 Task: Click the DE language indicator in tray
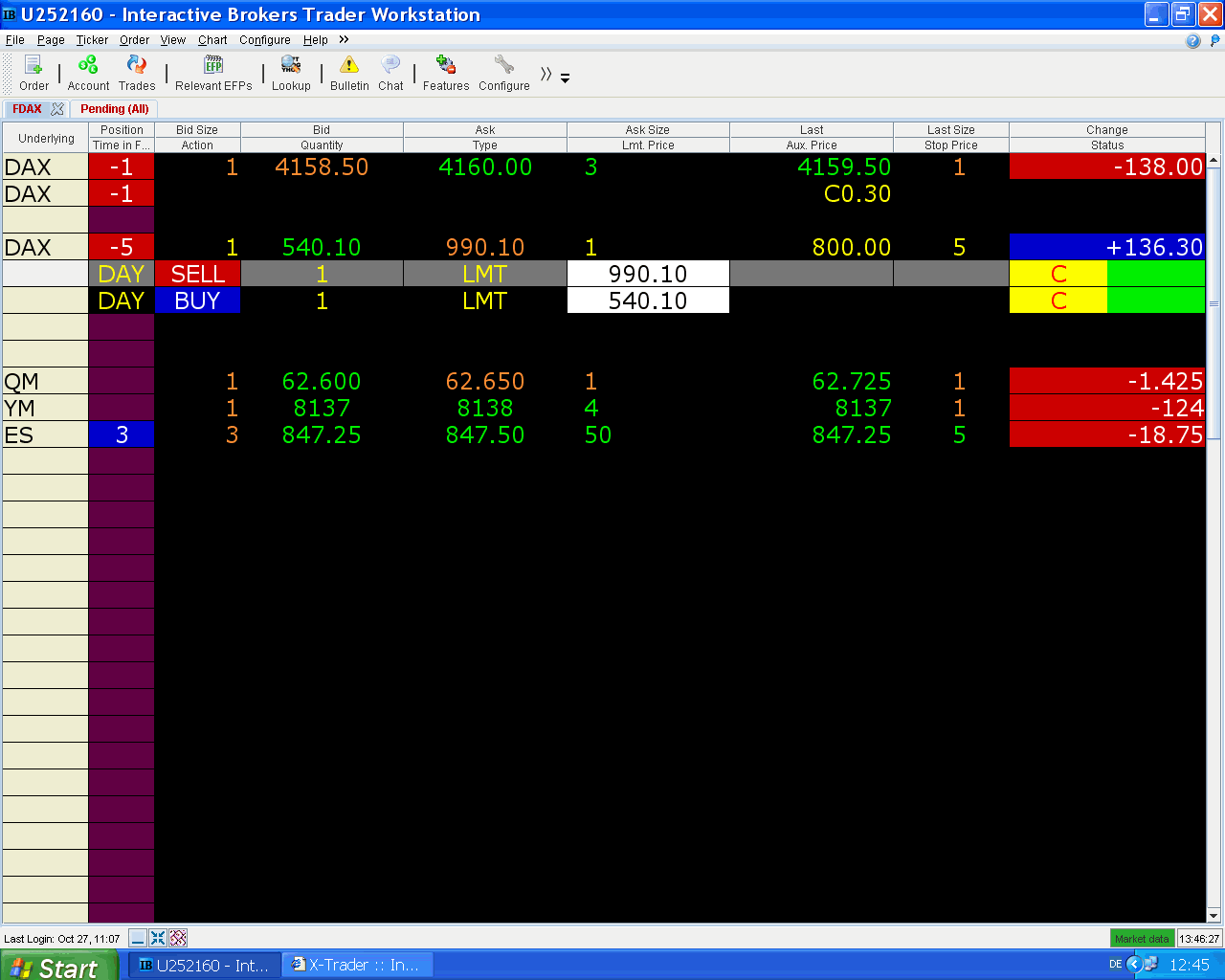1115,965
